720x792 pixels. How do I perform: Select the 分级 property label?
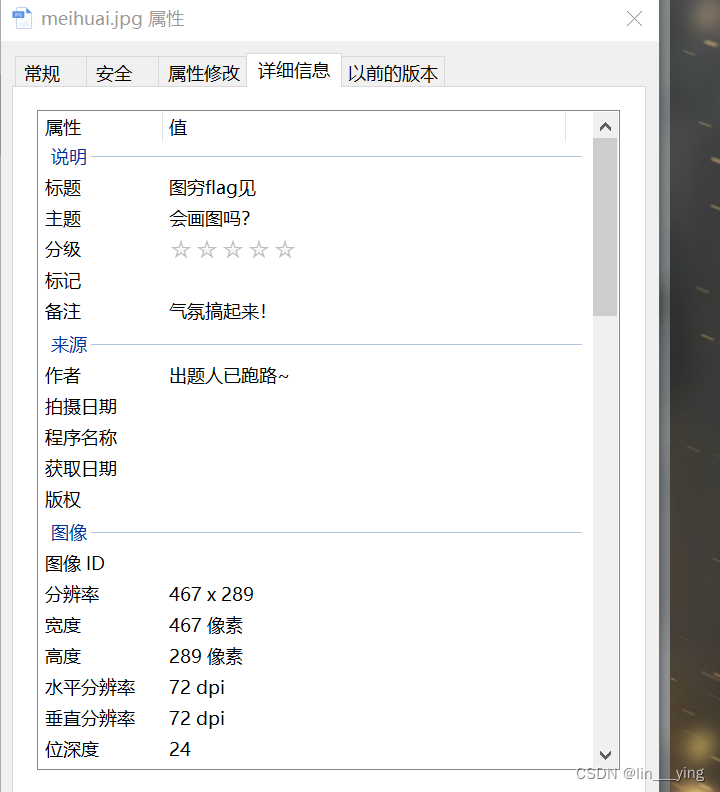(63, 250)
